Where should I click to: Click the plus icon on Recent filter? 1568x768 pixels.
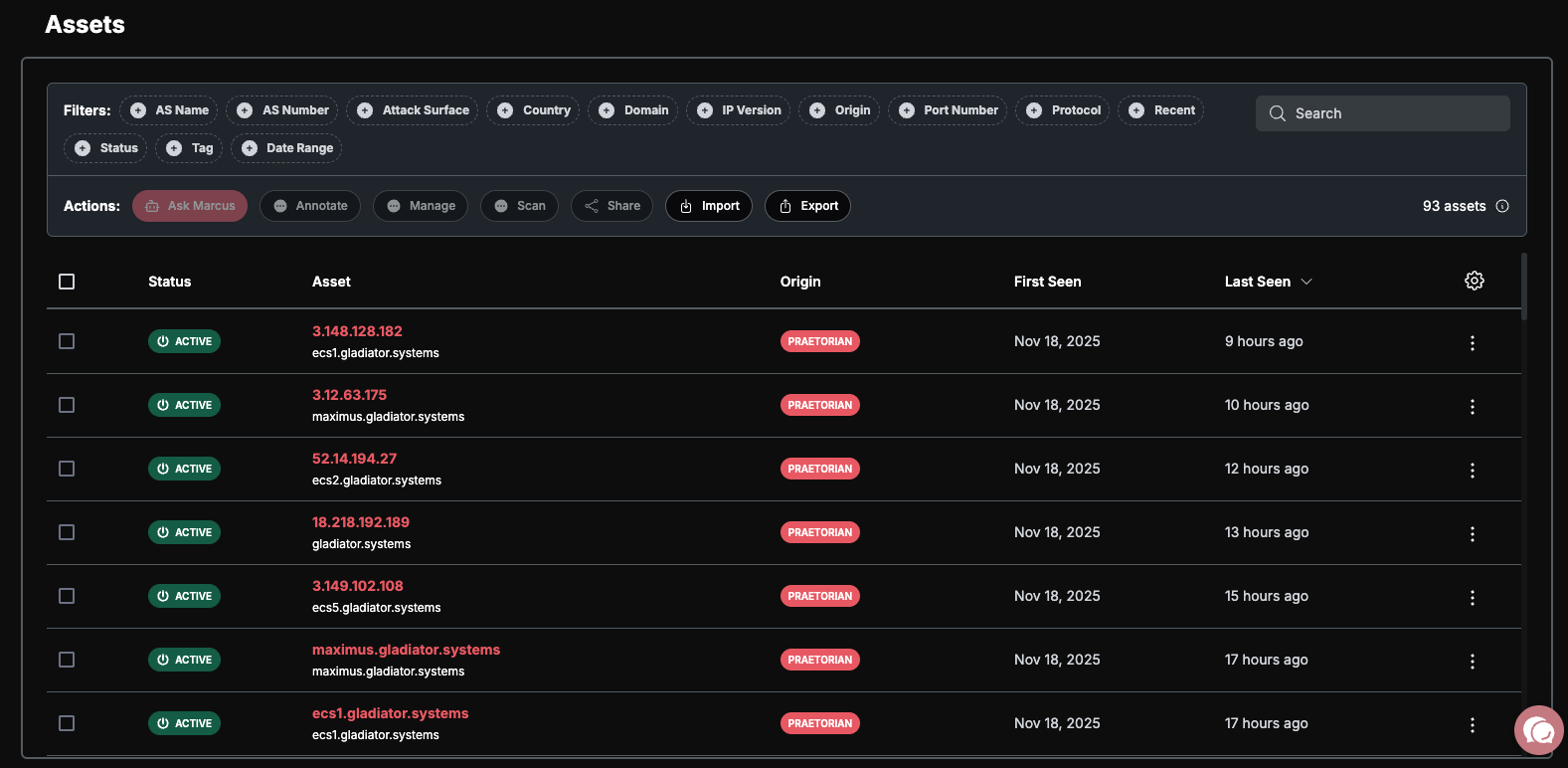point(1136,110)
